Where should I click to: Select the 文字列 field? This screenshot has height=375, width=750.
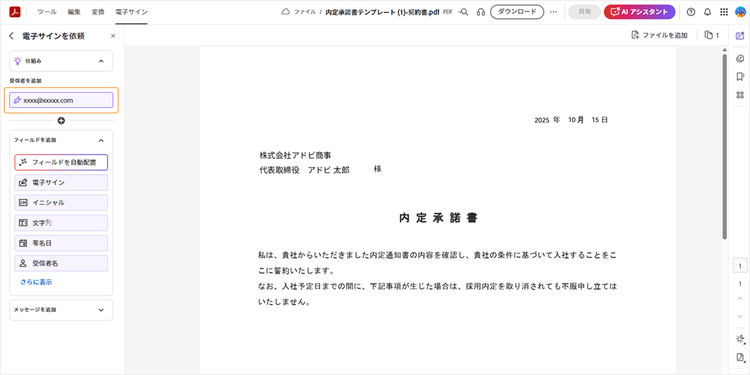point(61,223)
